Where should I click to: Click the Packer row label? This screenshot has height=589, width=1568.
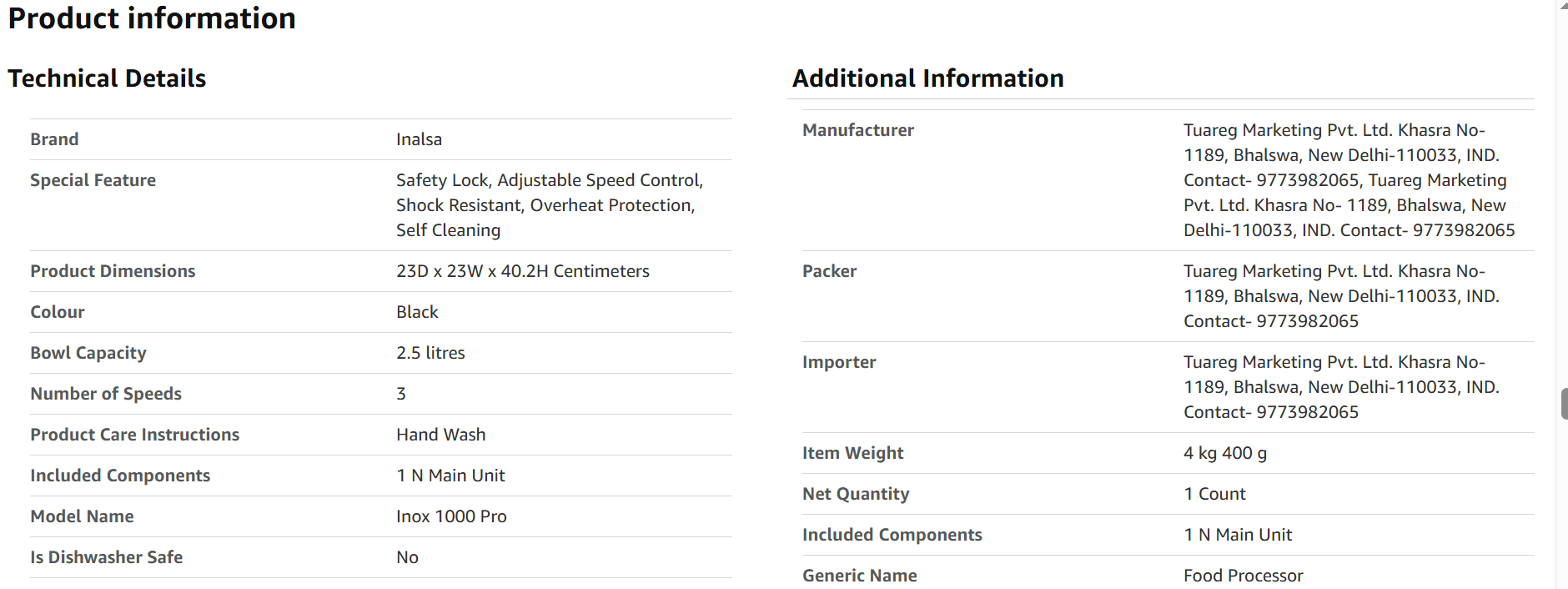[829, 271]
